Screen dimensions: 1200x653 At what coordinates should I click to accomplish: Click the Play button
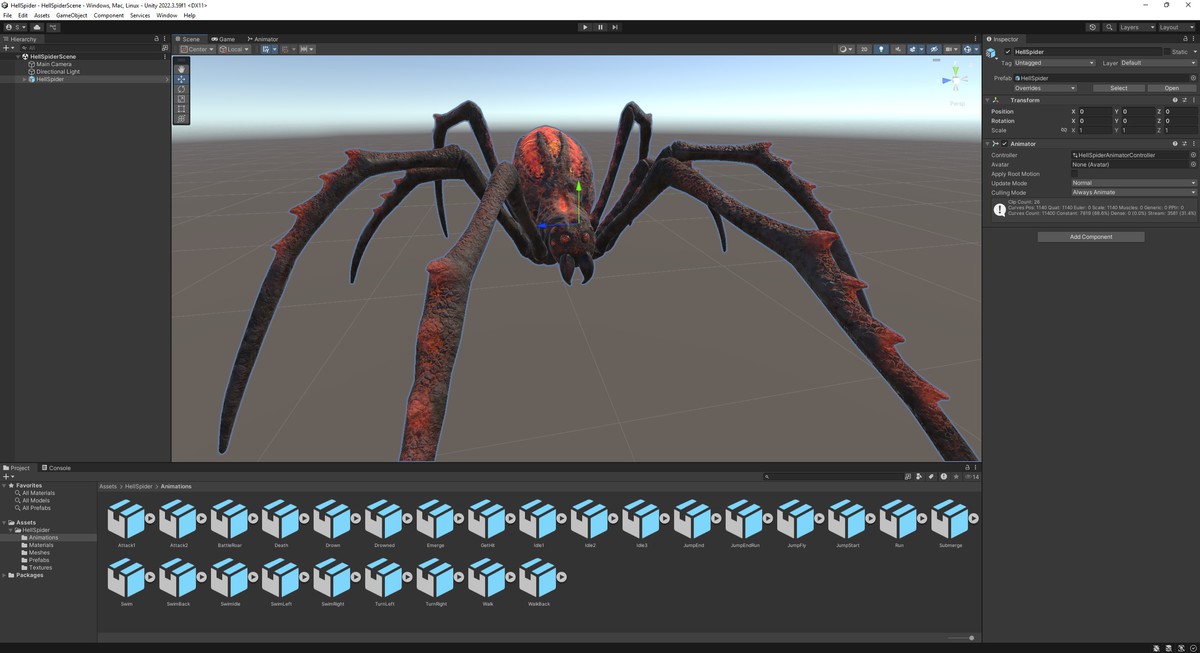(x=585, y=27)
